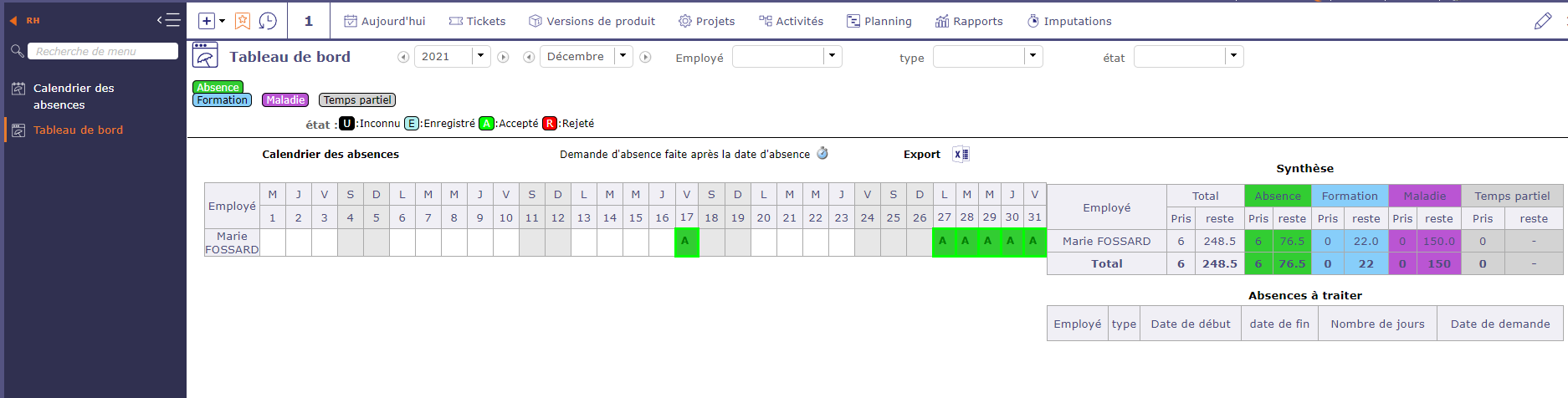Click the favorites bookmark star icon
The image size is (1568, 398).
[x=243, y=21]
